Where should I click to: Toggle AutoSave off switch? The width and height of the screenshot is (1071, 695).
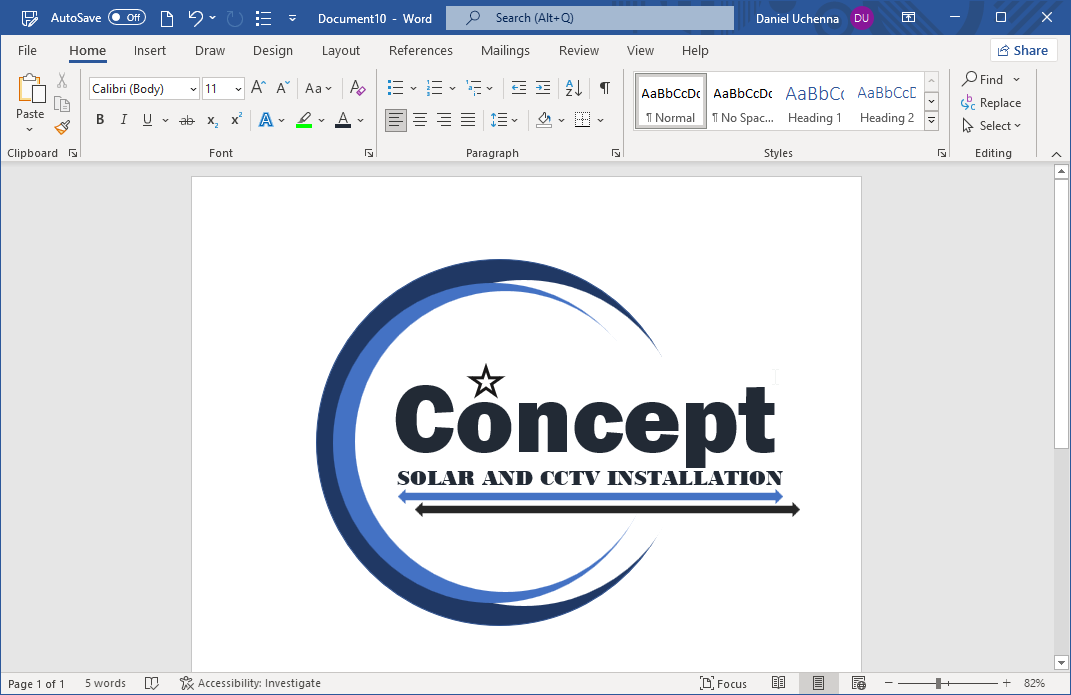tap(129, 17)
